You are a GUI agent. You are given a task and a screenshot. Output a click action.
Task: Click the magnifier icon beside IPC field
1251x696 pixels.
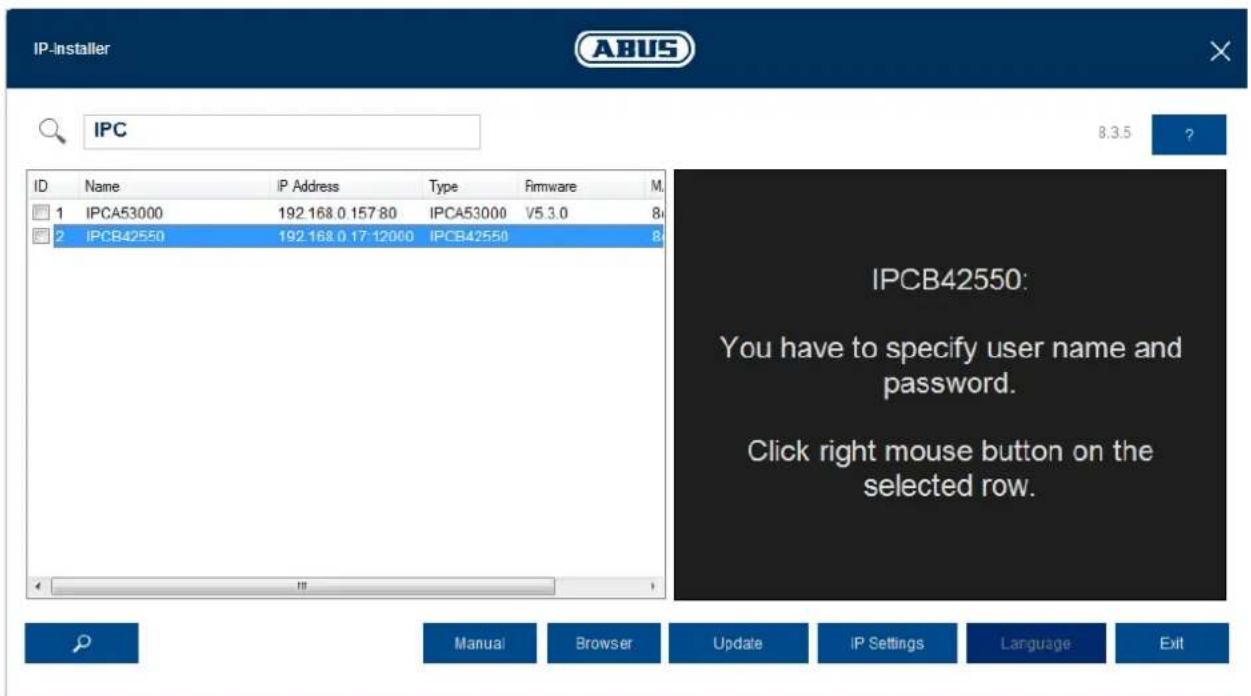point(52,131)
